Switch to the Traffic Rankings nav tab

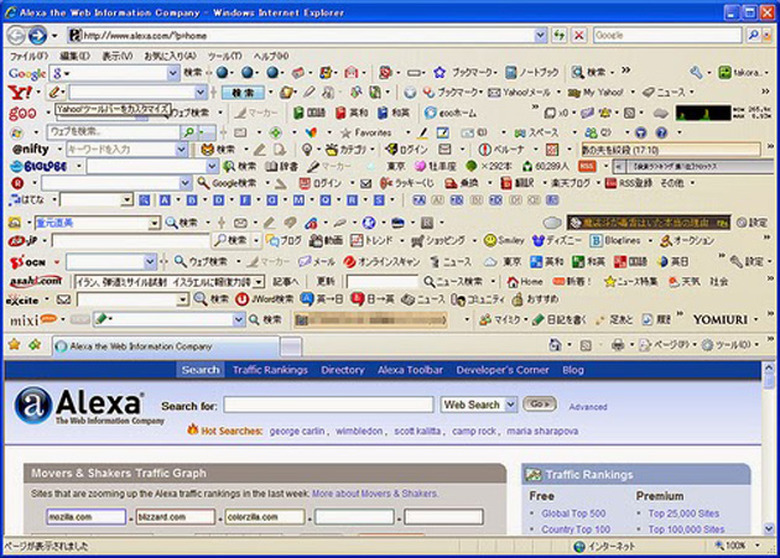click(270, 370)
